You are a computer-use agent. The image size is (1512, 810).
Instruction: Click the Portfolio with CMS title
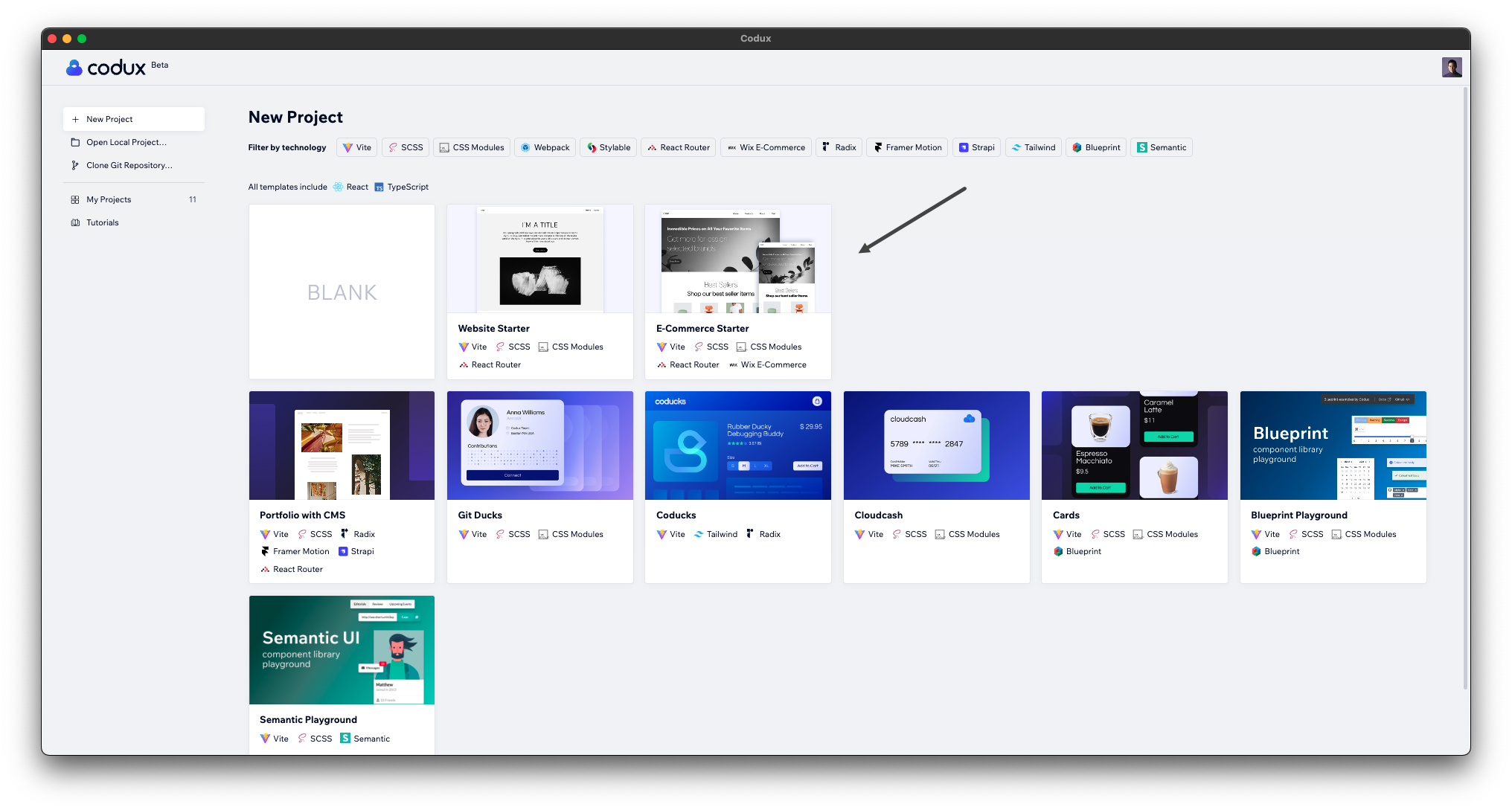coord(303,515)
